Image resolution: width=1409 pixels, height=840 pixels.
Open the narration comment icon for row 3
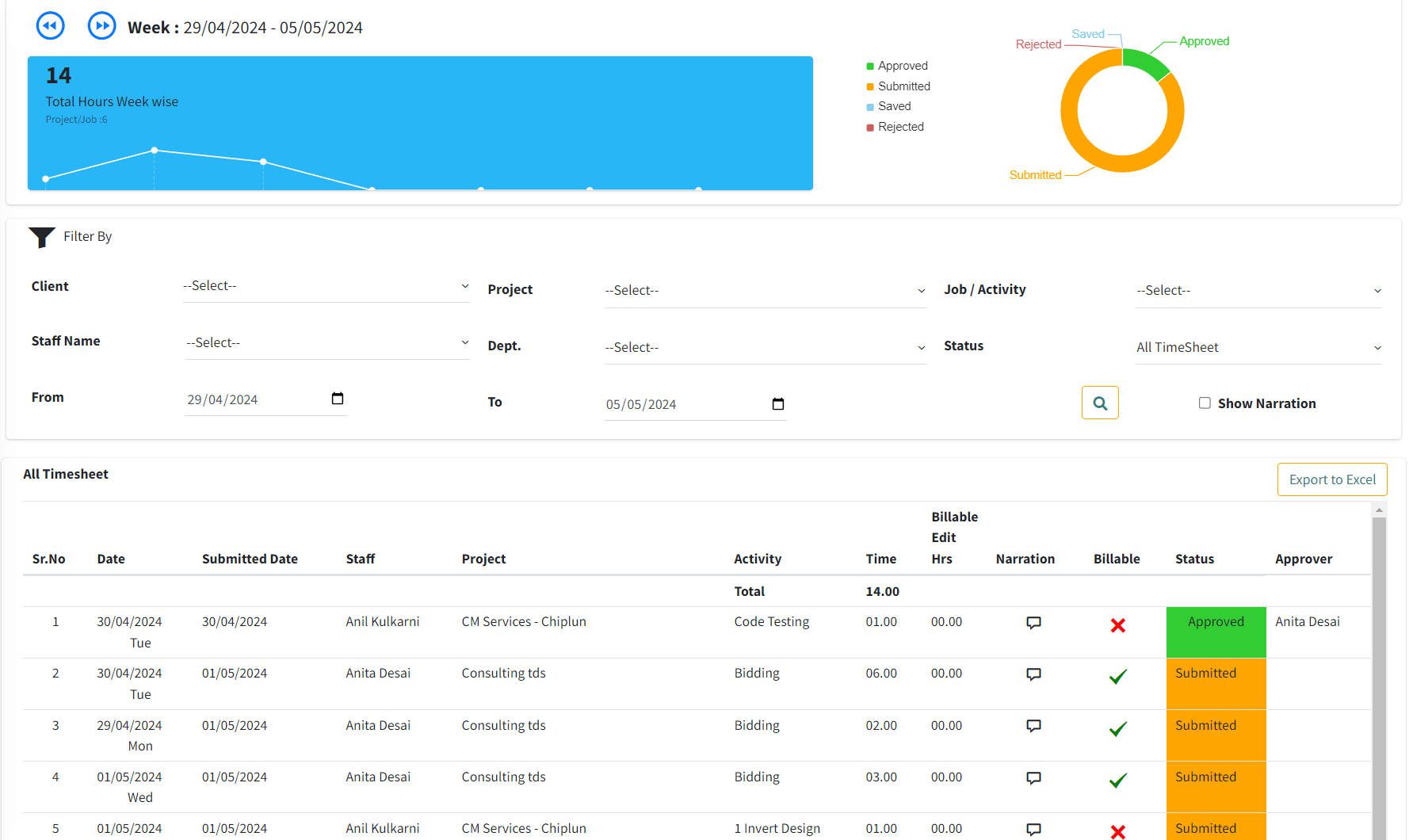pyautogui.click(x=1033, y=726)
